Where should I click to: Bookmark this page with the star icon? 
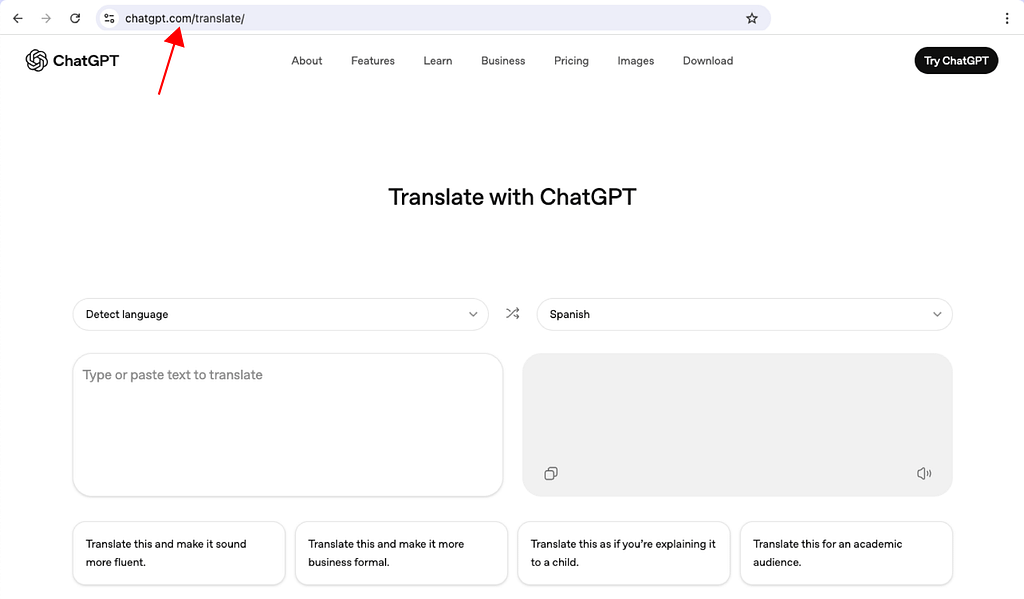[752, 18]
